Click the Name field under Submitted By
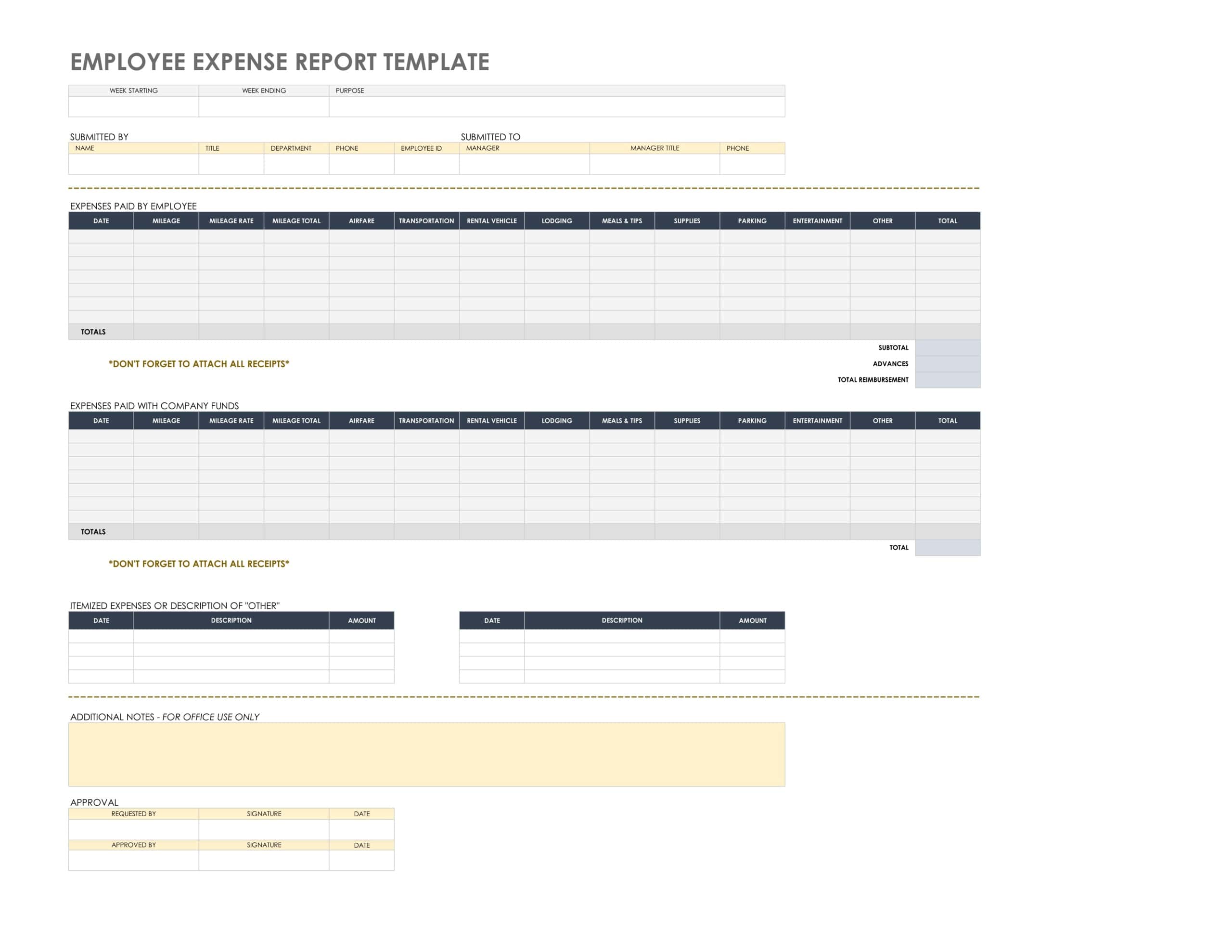 pyautogui.click(x=134, y=164)
